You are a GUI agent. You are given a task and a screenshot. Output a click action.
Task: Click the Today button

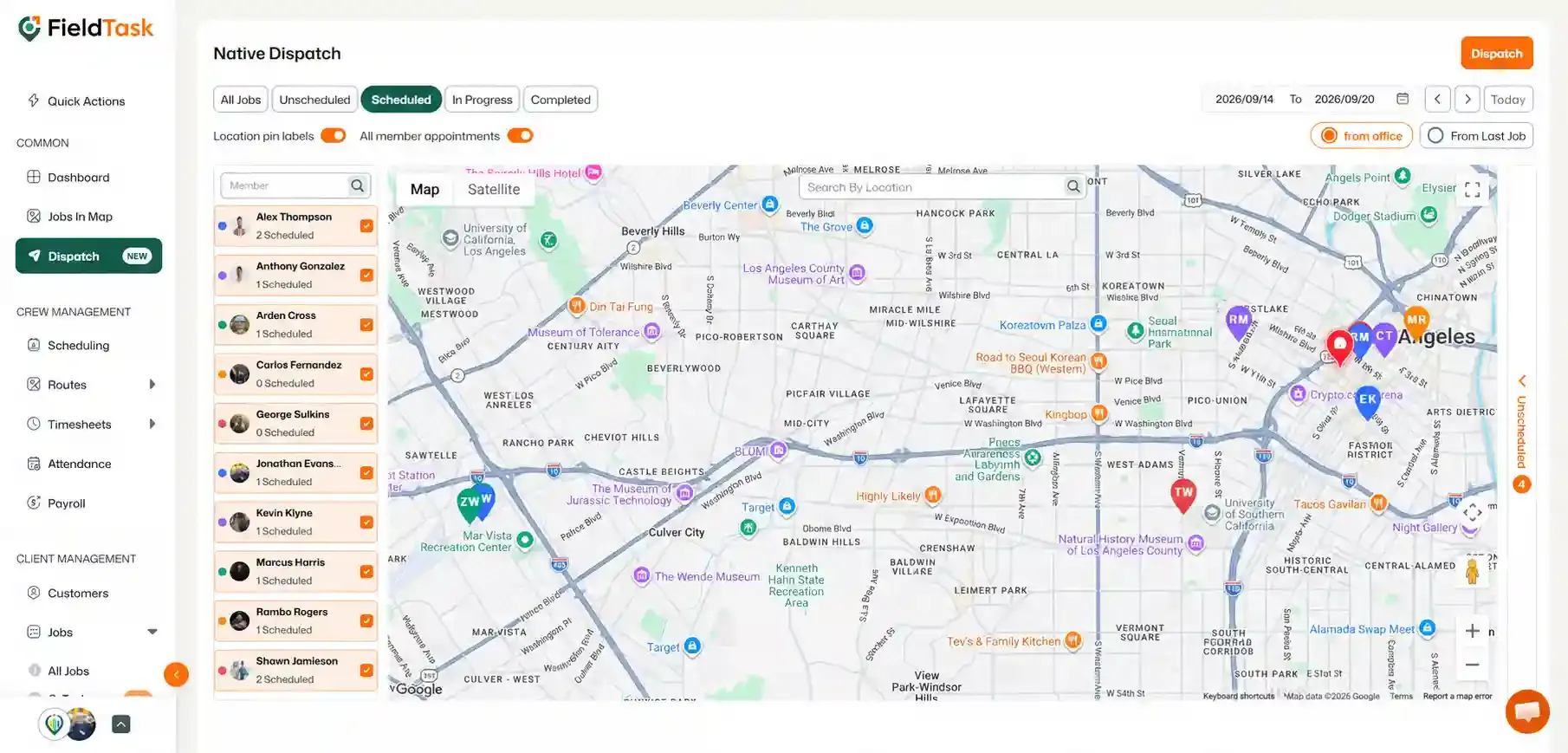point(1507,99)
